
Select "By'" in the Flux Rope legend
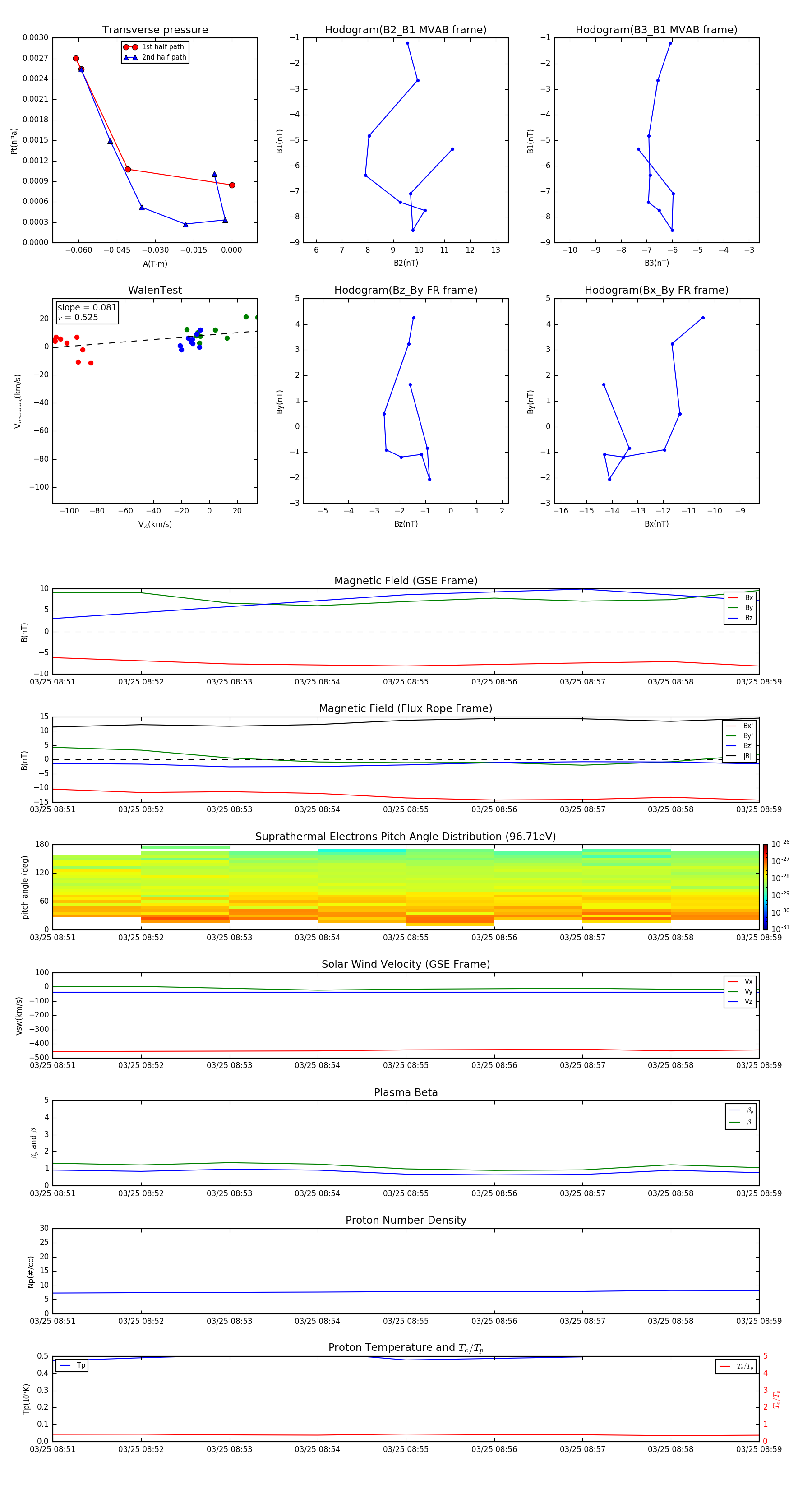(x=740, y=736)
